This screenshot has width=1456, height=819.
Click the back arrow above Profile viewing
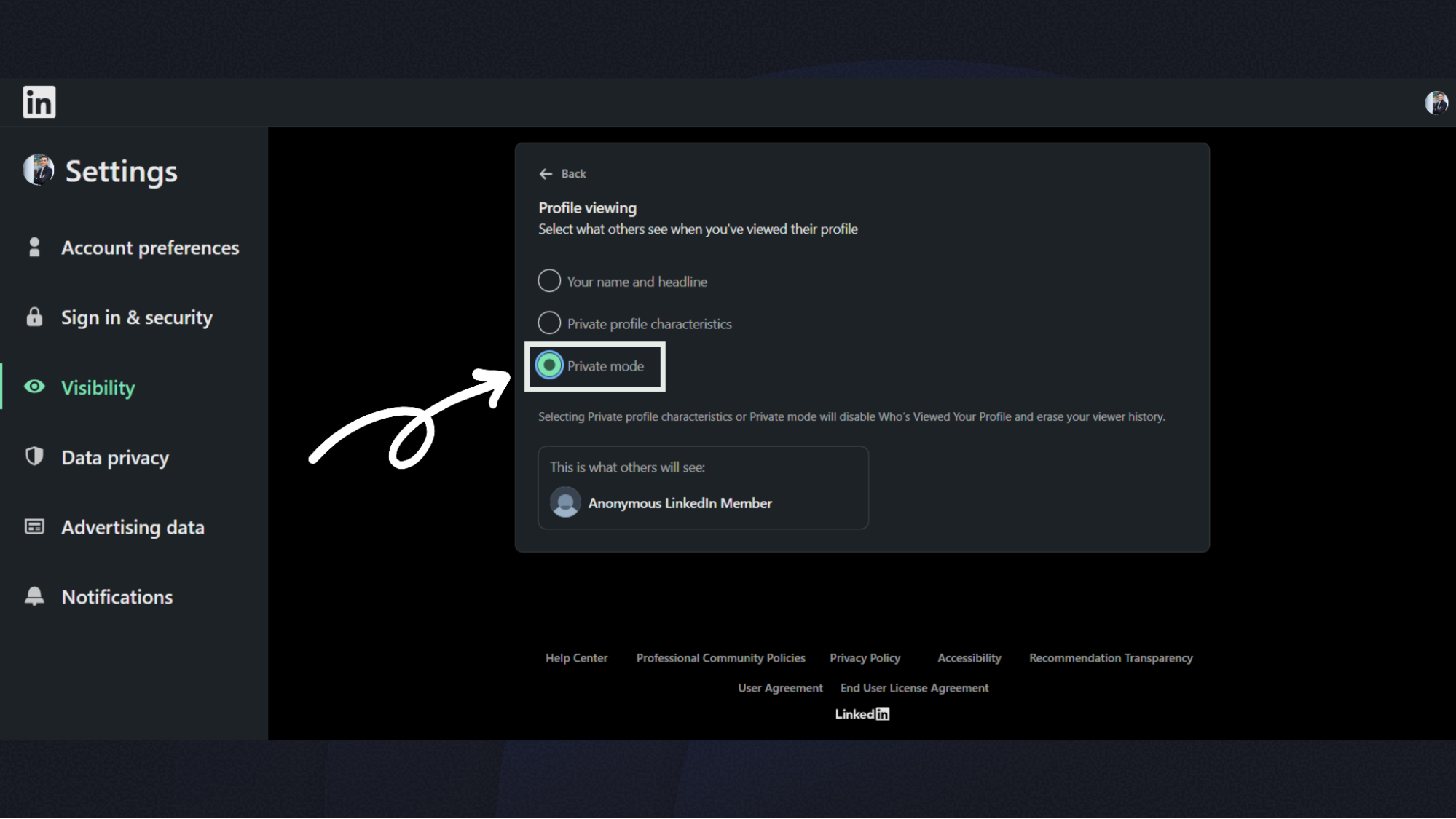pyautogui.click(x=546, y=174)
